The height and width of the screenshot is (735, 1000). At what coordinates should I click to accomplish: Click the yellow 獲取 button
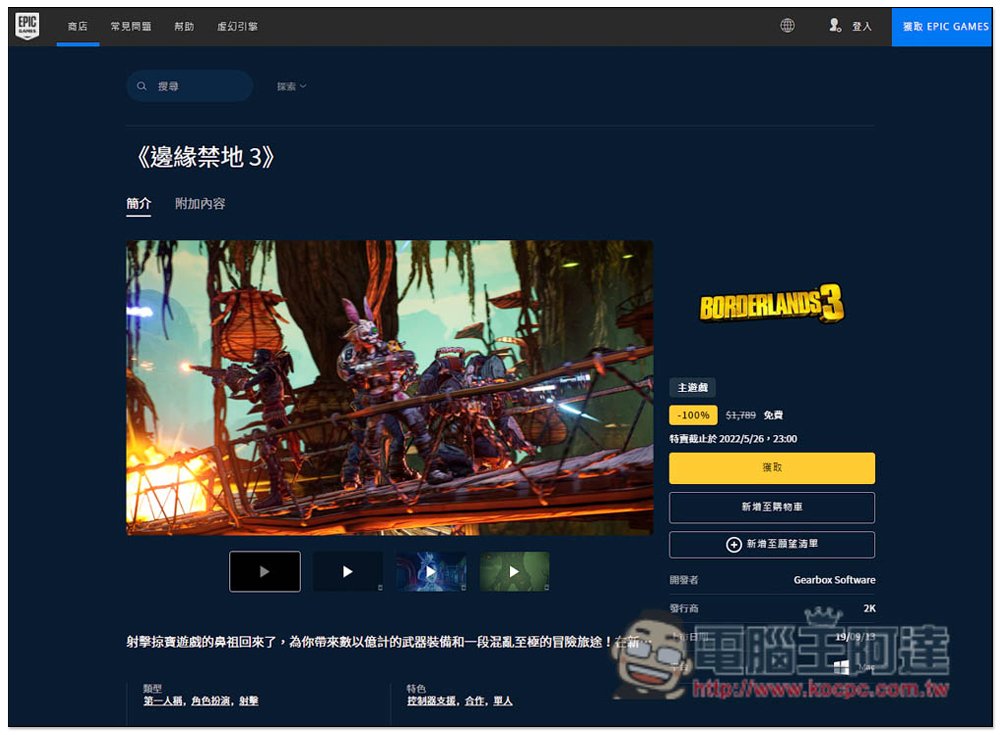click(772, 468)
